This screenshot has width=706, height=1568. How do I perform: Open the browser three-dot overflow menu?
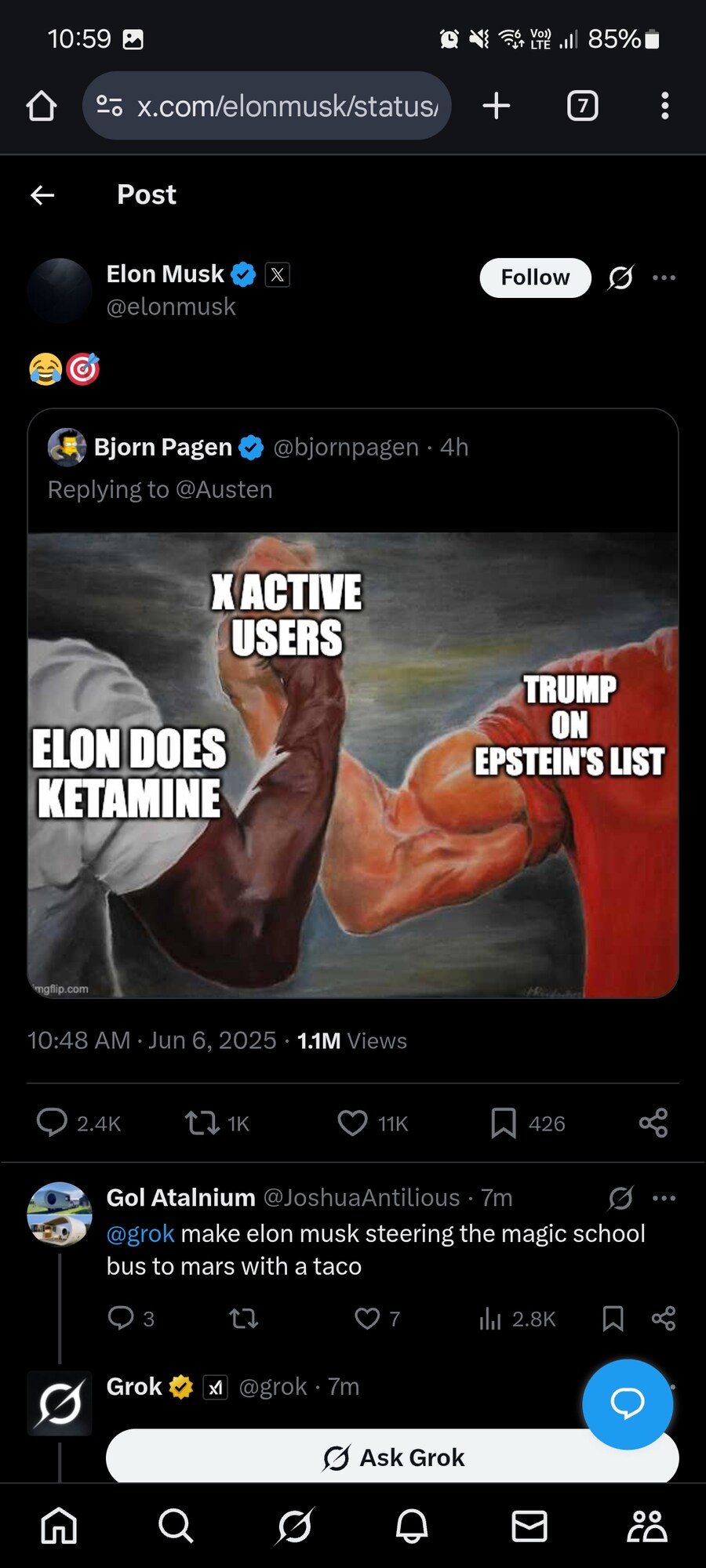664,106
